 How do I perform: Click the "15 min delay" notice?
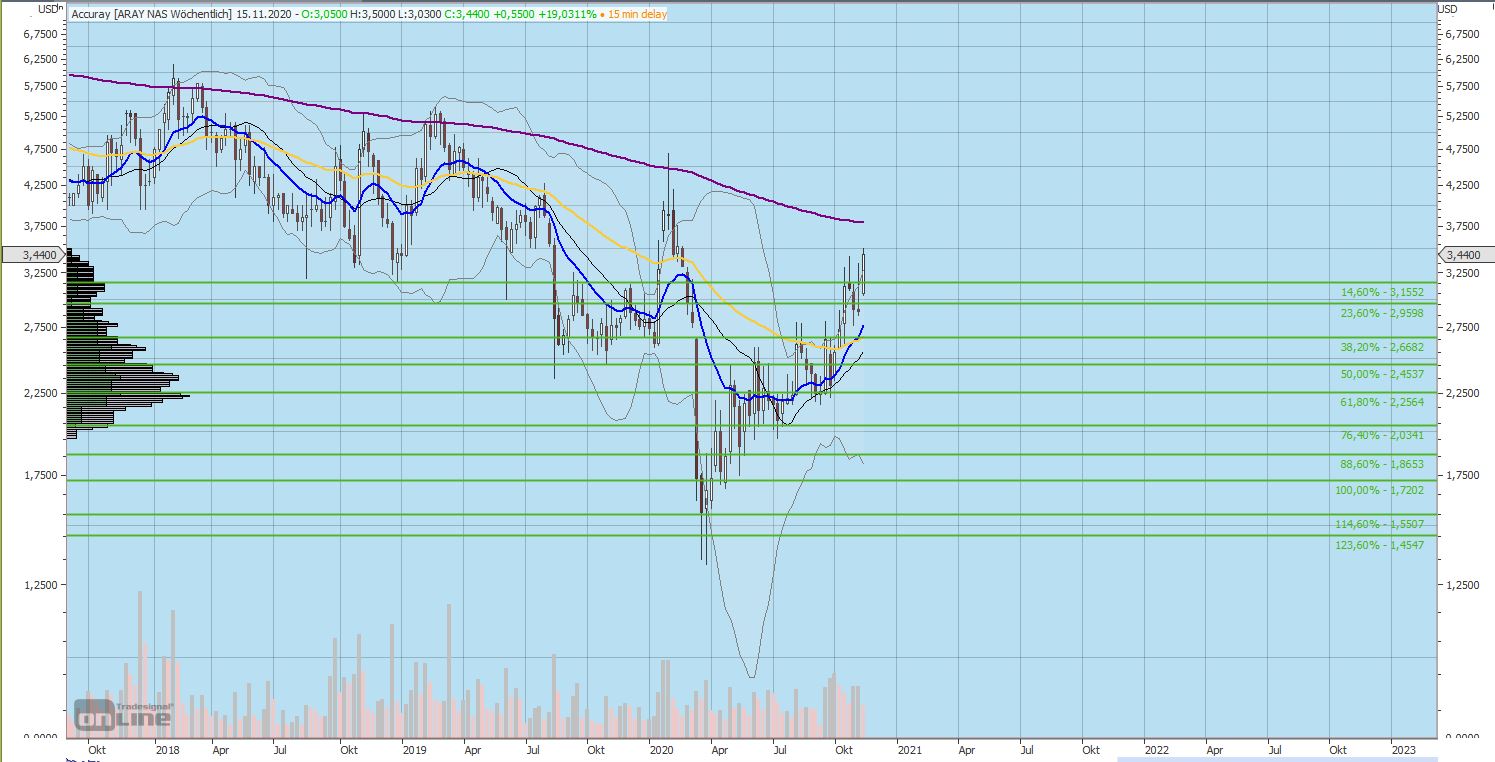636,14
